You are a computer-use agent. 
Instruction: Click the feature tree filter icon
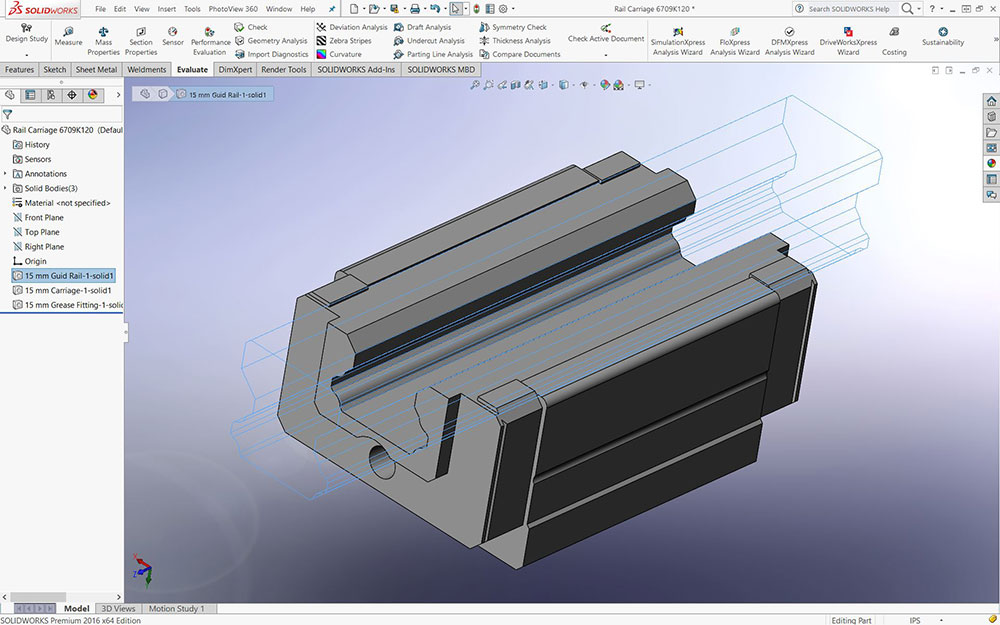coord(7,114)
